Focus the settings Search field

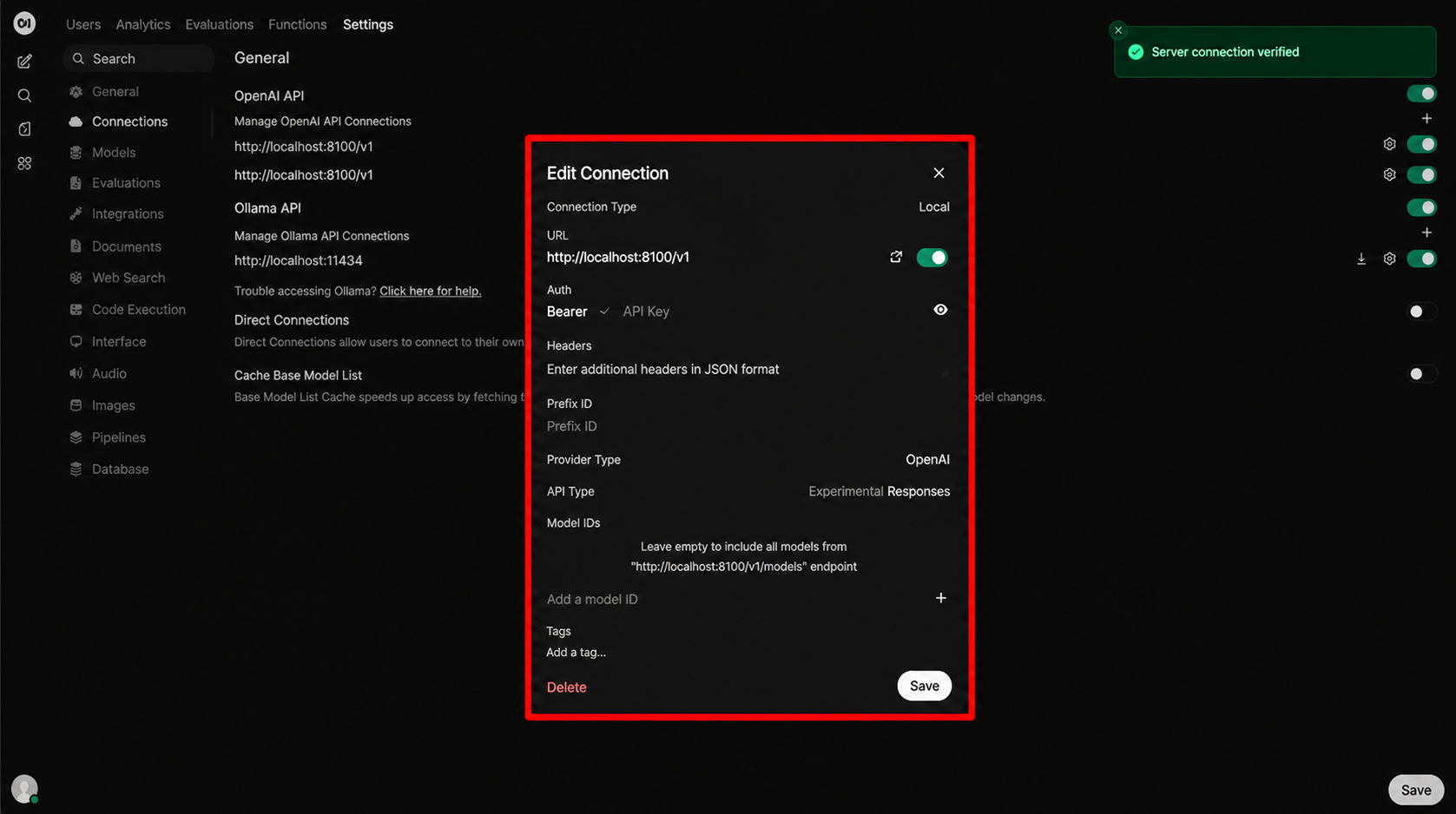(x=139, y=58)
